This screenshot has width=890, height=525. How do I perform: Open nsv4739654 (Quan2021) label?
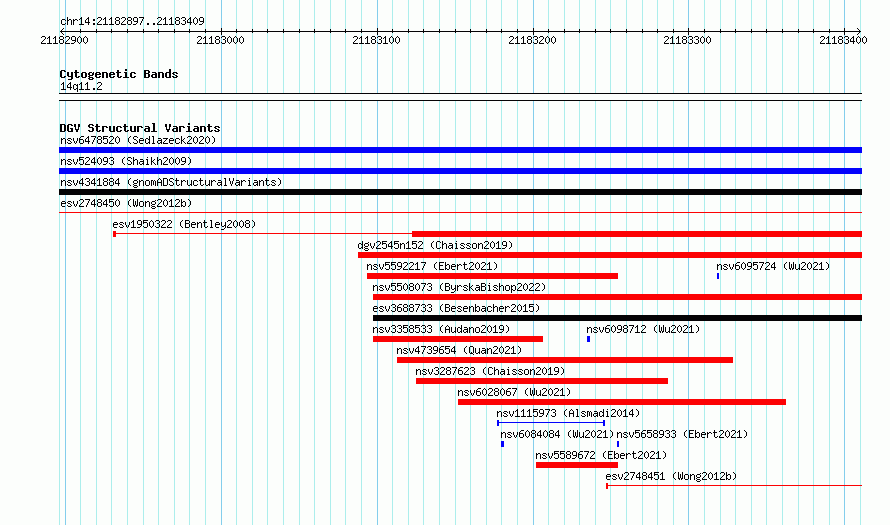[x=459, y=350]
